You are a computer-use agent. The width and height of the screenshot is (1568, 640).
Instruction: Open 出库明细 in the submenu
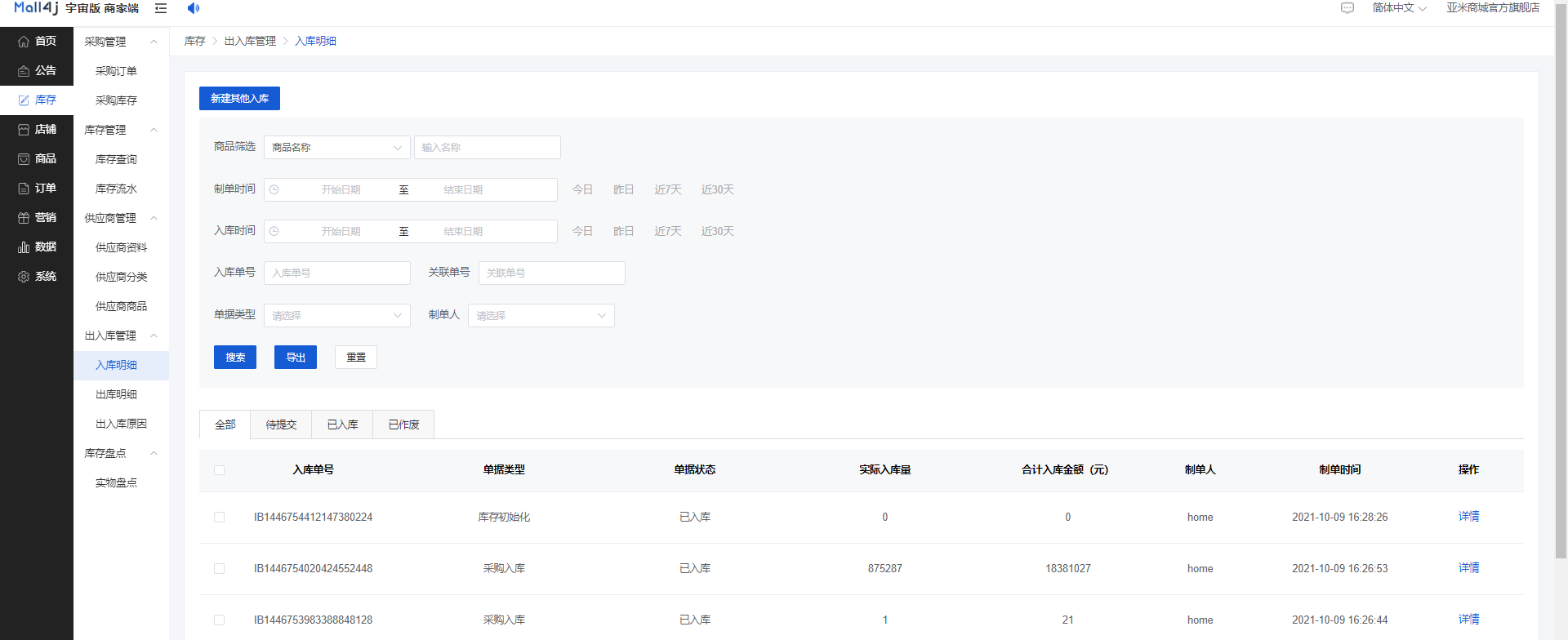point(121,394)
